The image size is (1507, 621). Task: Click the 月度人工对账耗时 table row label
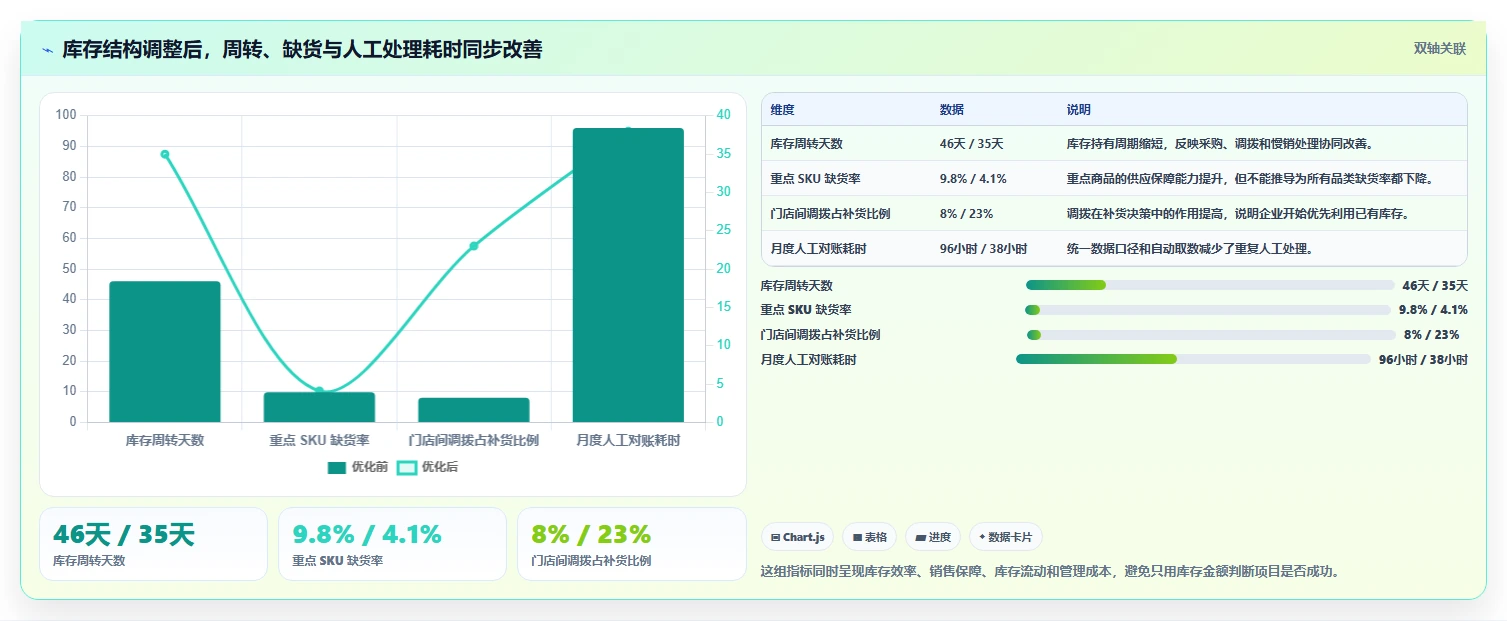point(818,249)
